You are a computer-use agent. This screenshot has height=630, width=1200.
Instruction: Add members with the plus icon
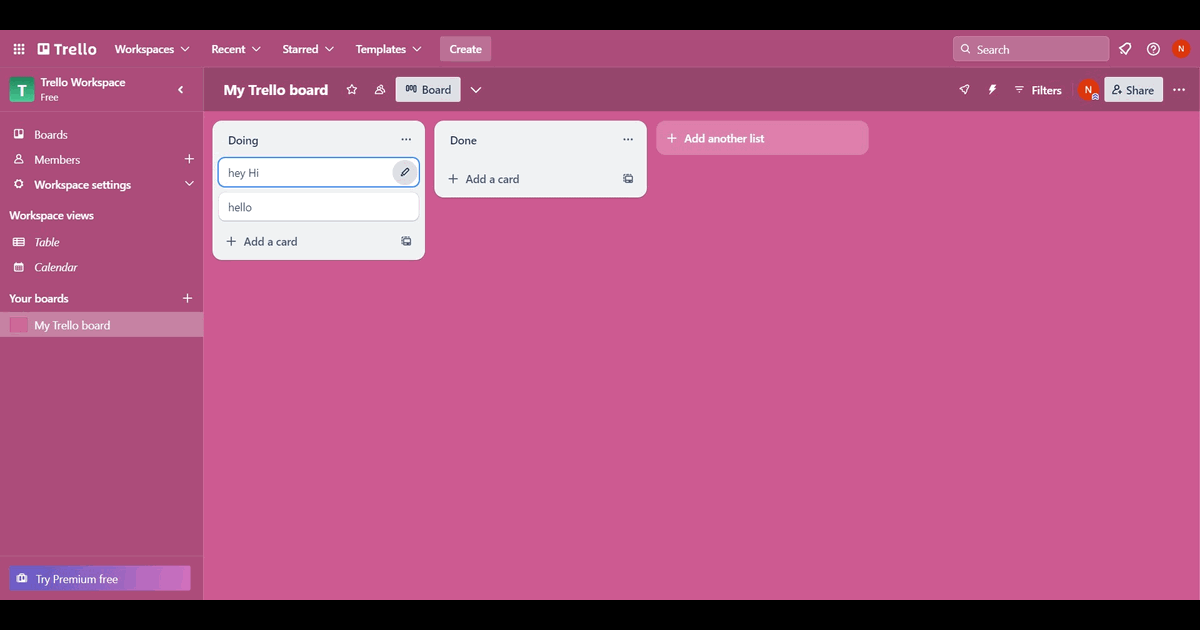click(189, 159)
